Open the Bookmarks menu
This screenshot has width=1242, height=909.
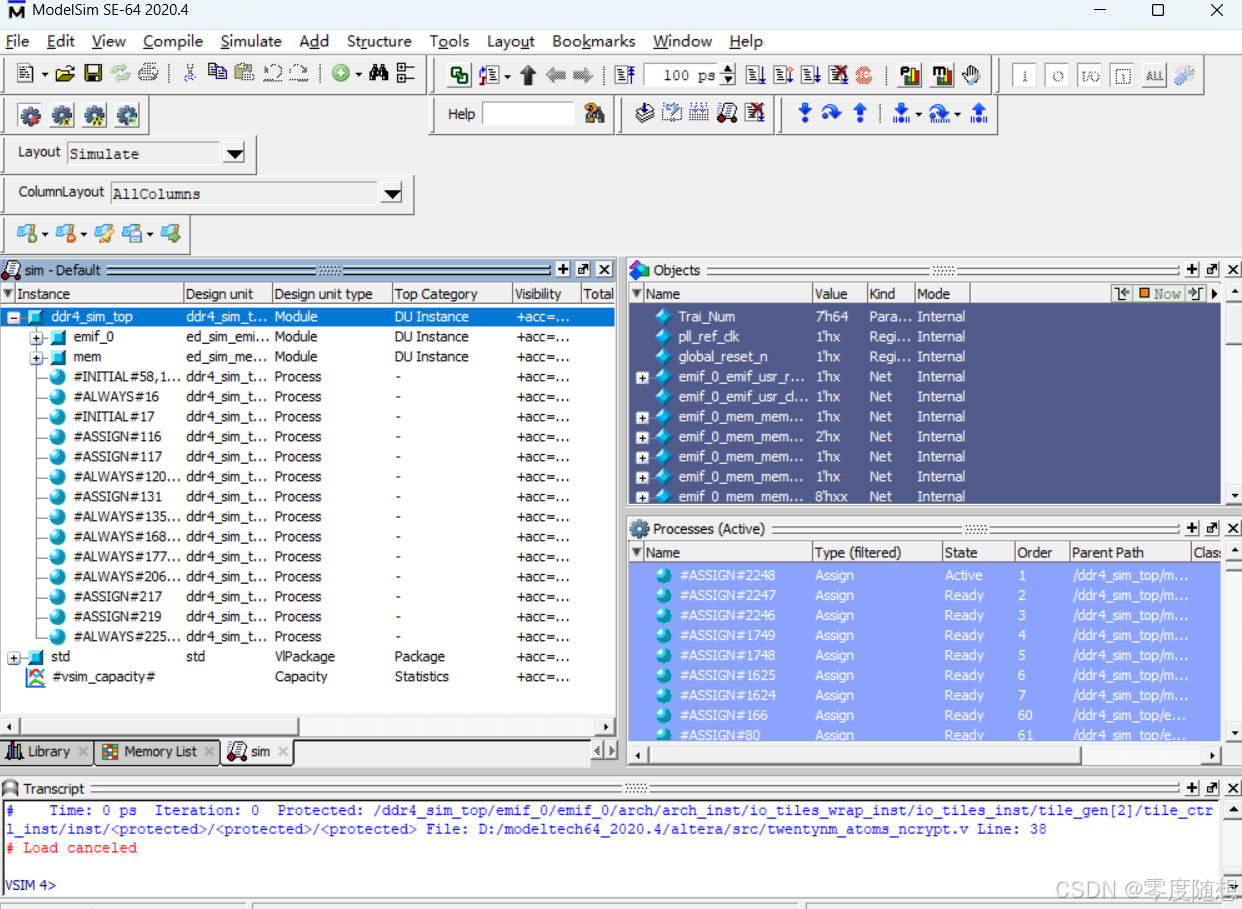594,41
